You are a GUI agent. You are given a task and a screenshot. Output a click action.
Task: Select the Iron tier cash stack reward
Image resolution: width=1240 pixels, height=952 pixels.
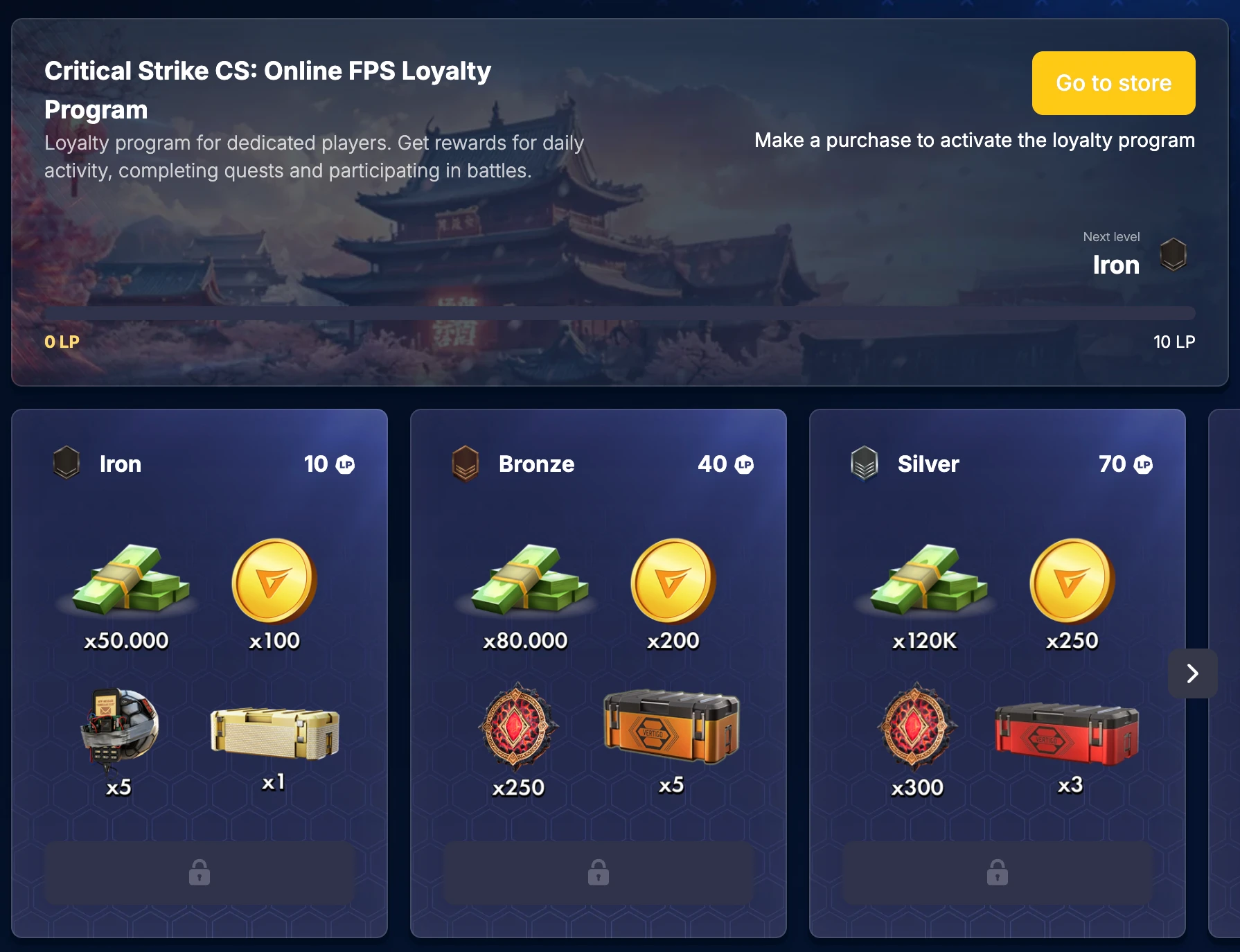click(x=130, y=580)
